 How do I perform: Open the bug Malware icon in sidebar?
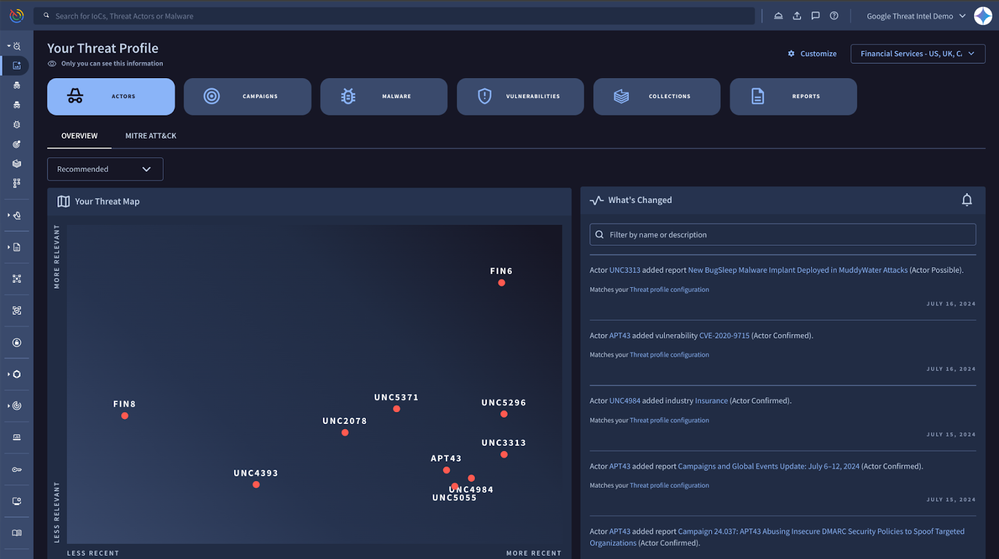[x=17, y=124]
